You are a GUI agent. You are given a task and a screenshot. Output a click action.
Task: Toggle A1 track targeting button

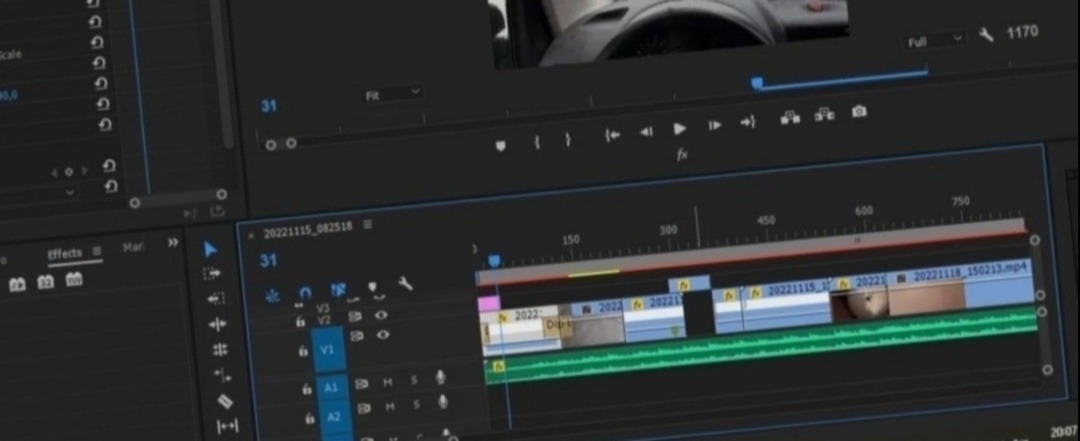pos(331,387)
